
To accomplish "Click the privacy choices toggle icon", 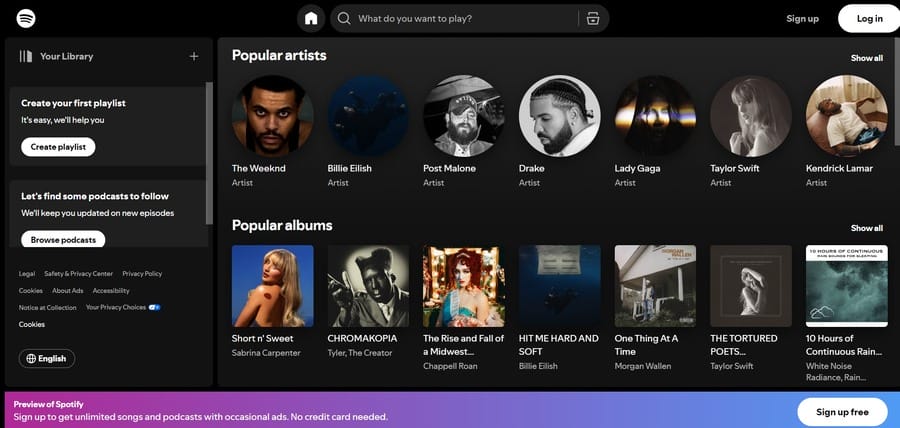I will pos(154,308).
